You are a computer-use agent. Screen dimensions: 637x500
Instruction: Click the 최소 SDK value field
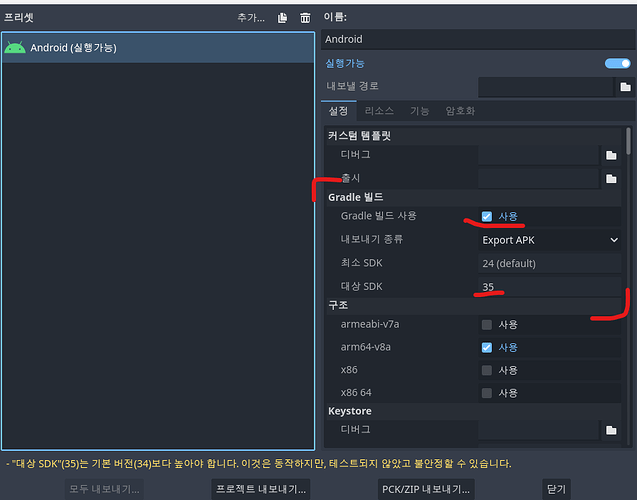click(550, 264)
